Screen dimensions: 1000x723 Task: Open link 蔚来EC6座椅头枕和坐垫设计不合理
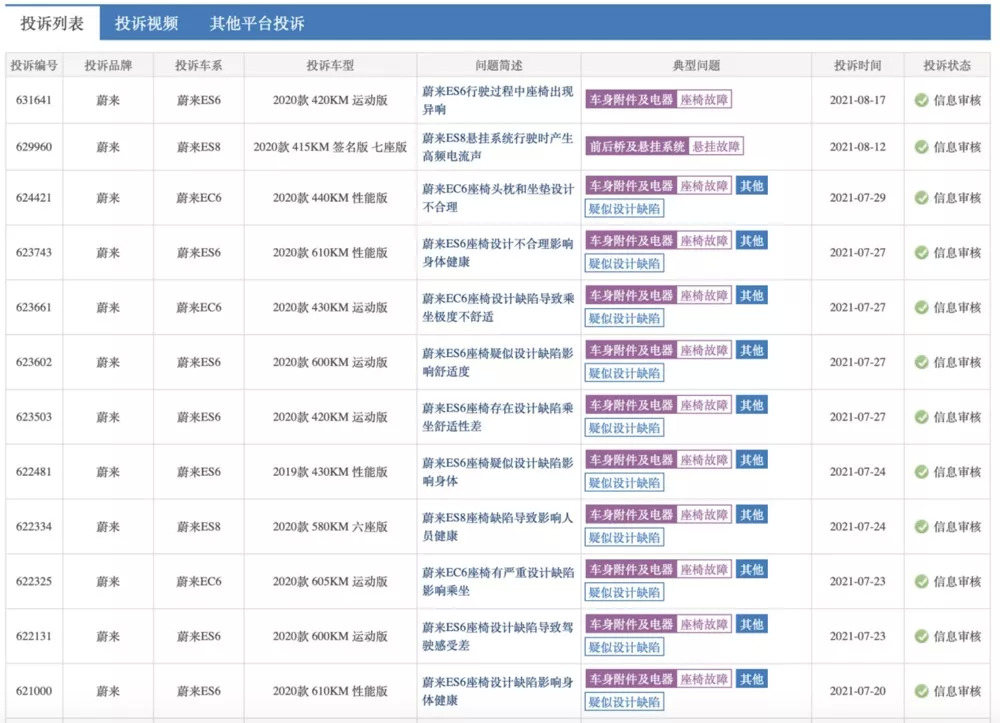click(x=497, y=198)
